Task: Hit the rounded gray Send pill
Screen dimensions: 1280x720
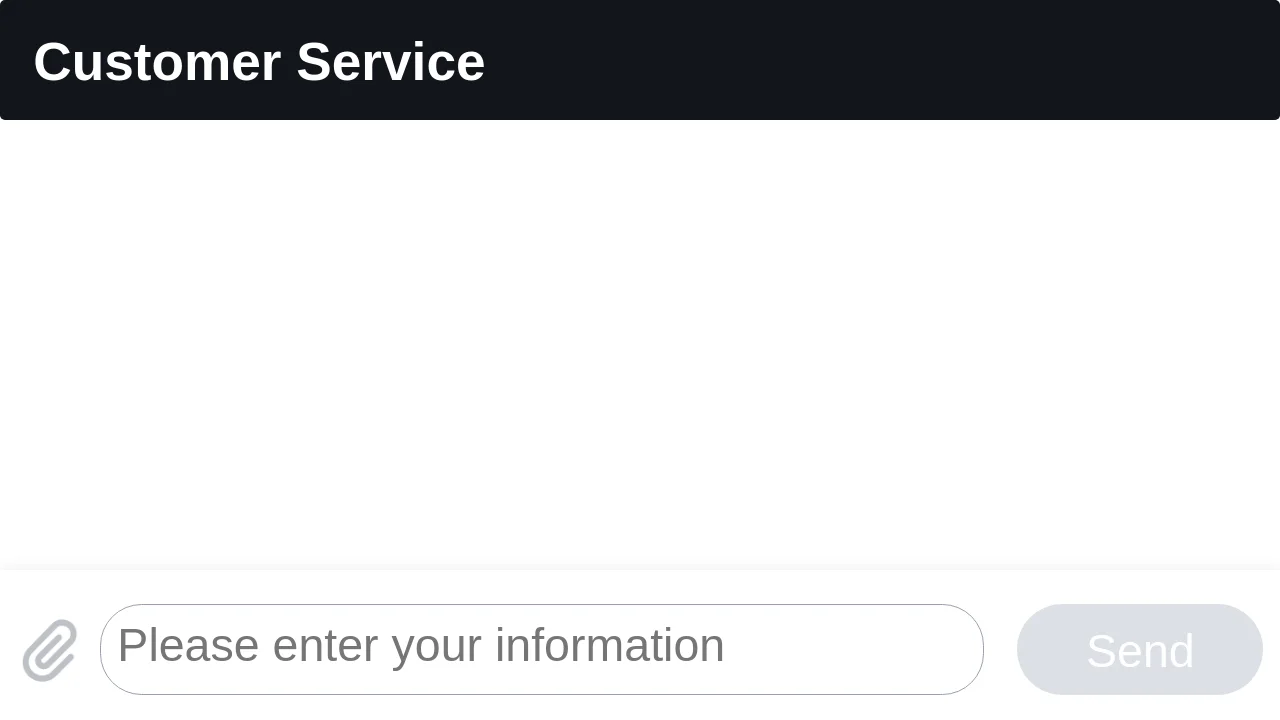Action: point(1140,650)
